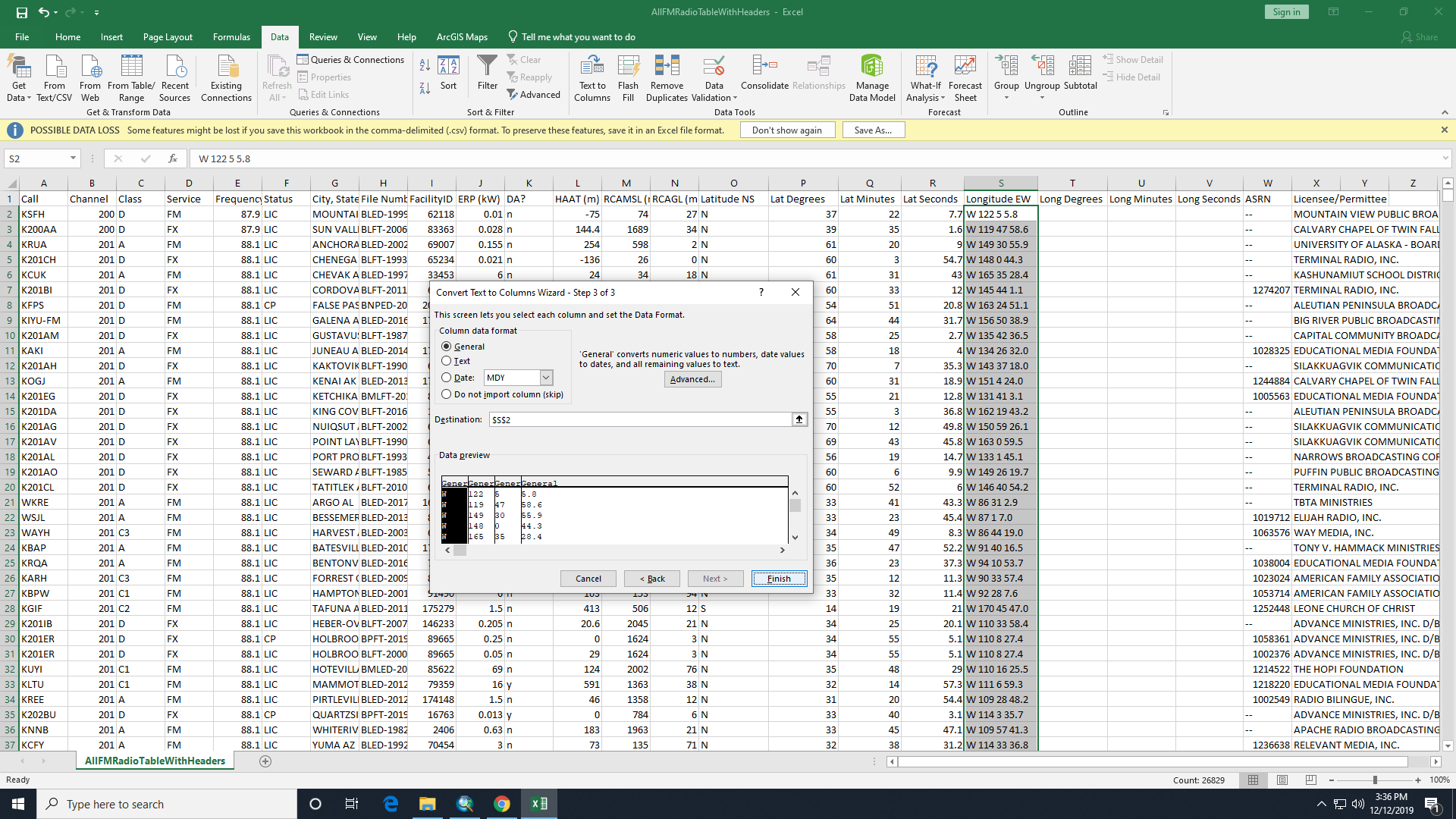1456x819 pixels.
Task: Click the Data preview horizontal scrollbar
Action: (x=614, y=551)
